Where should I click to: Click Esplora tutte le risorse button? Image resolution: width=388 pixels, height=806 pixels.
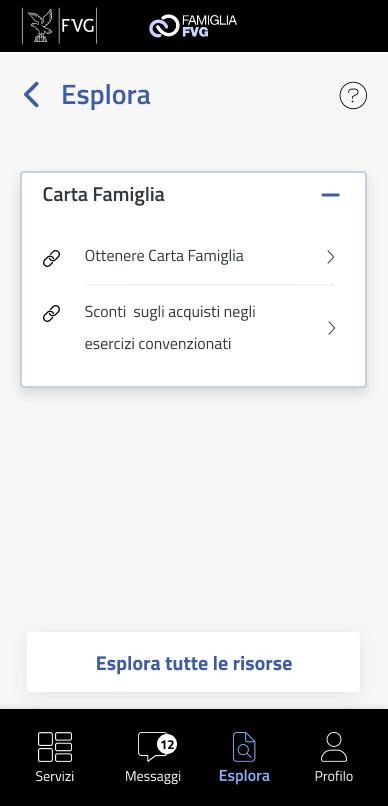click(x=193, y=662)
